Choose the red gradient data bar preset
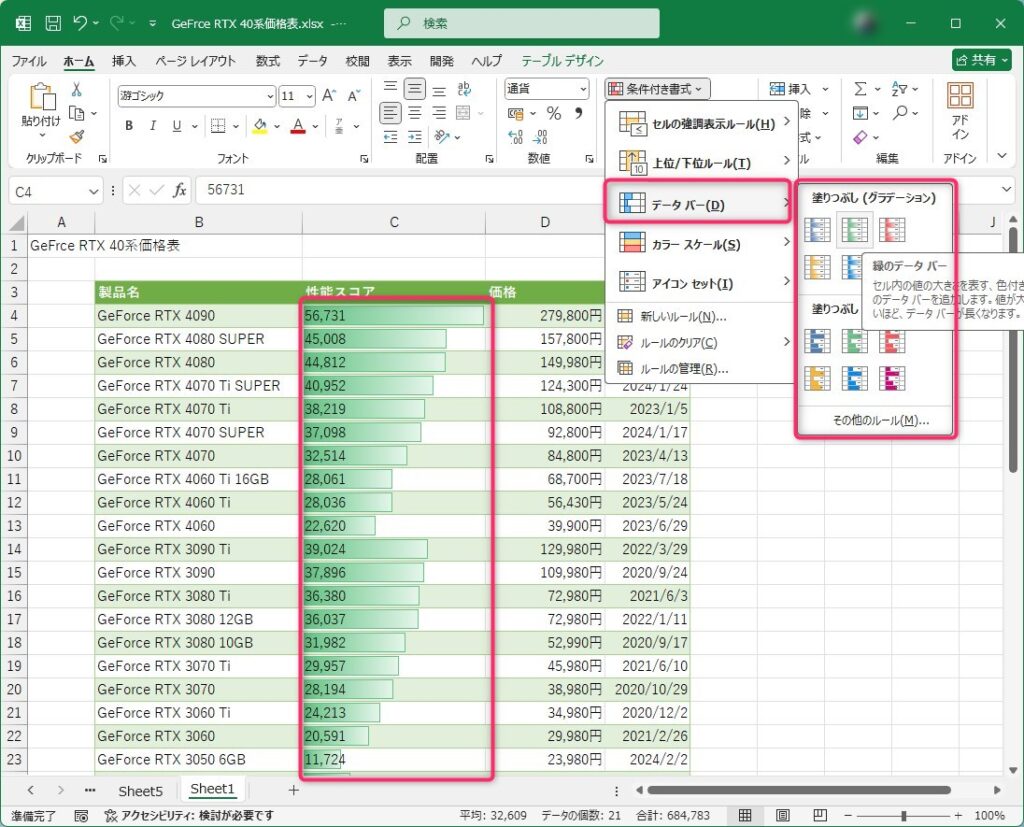The image size is (1024, 827). coord(892,230)
